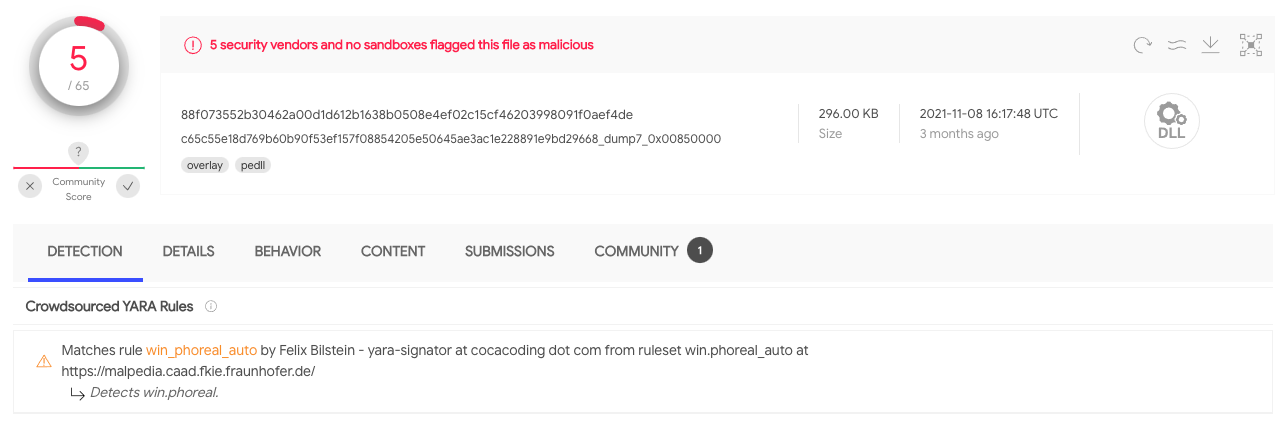Click the community score question mark
1282x427 pixels.
tap(79, 152)
